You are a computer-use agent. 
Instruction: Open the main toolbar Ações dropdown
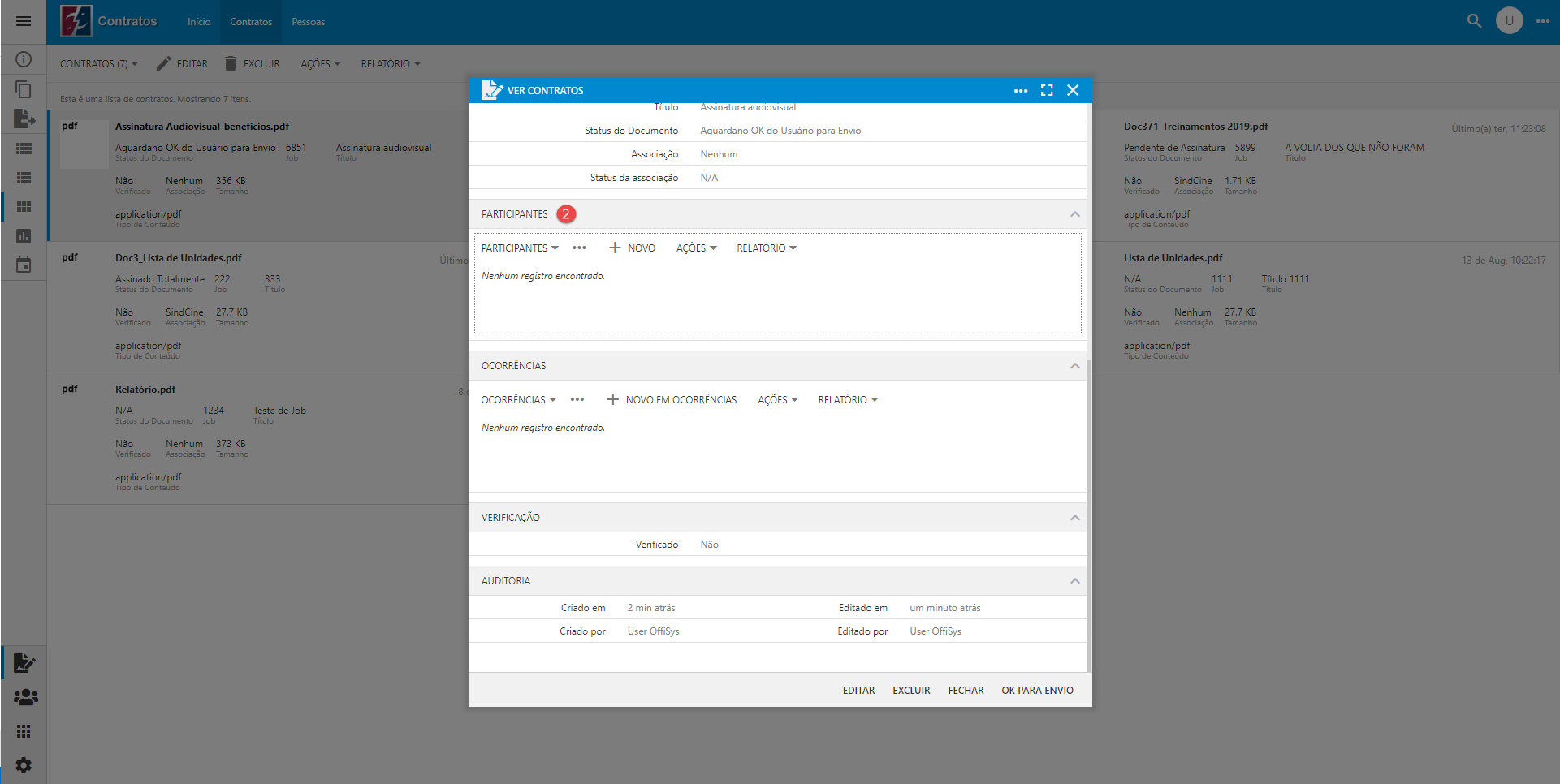[x=321, y=63]
